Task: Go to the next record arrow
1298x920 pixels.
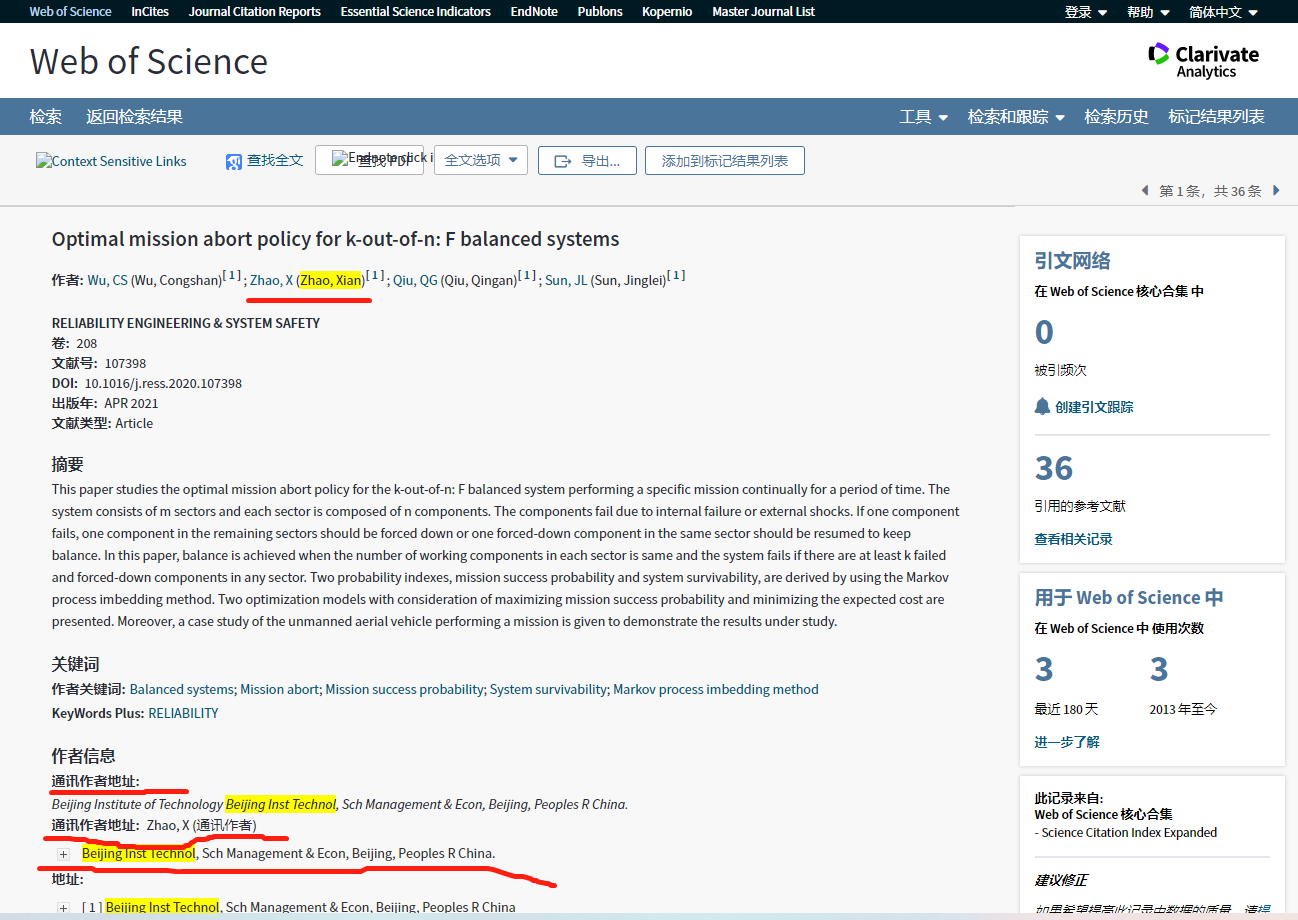Action: tap(1276, 190)
